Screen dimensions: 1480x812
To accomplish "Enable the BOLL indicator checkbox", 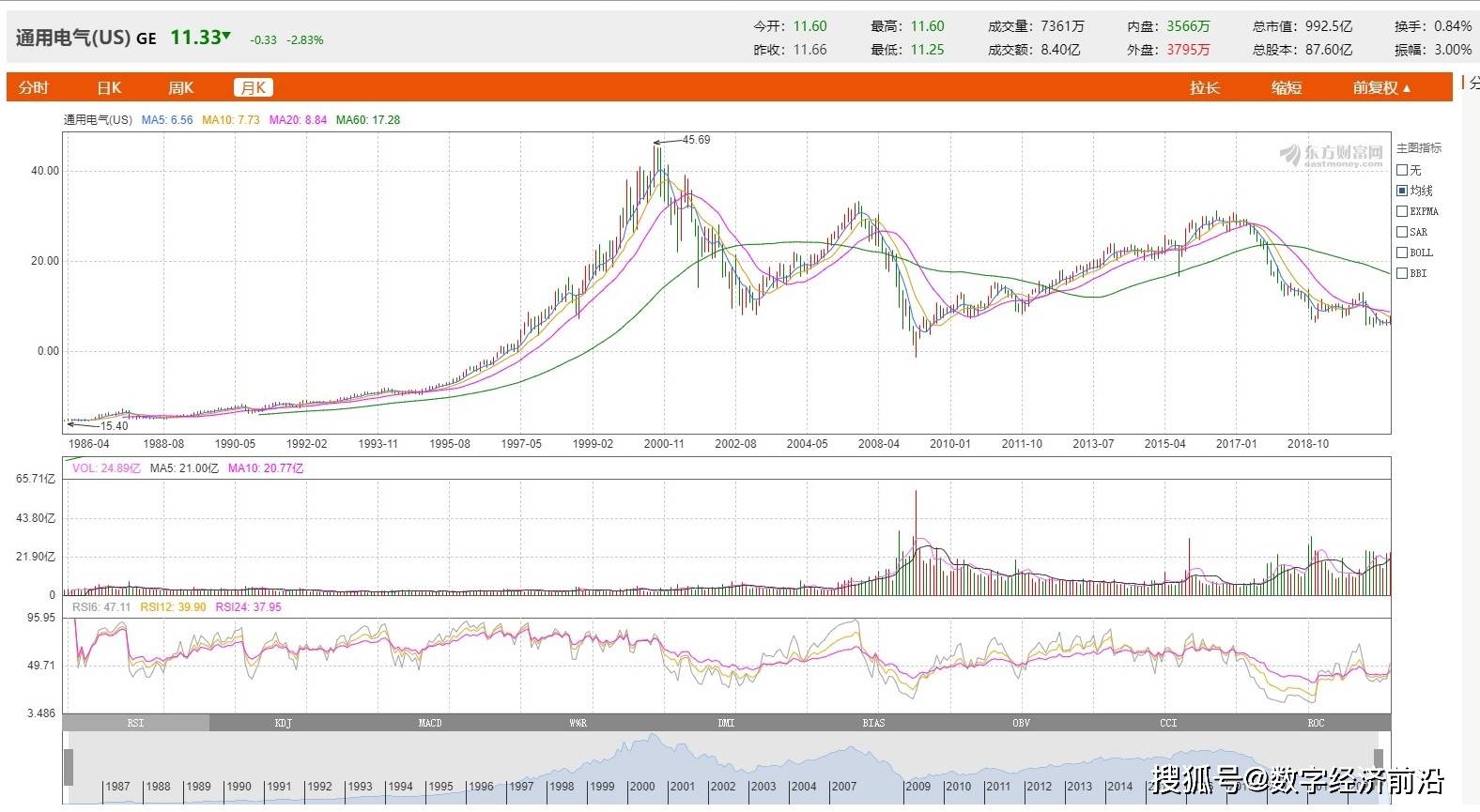I will tap(1402, 253).
